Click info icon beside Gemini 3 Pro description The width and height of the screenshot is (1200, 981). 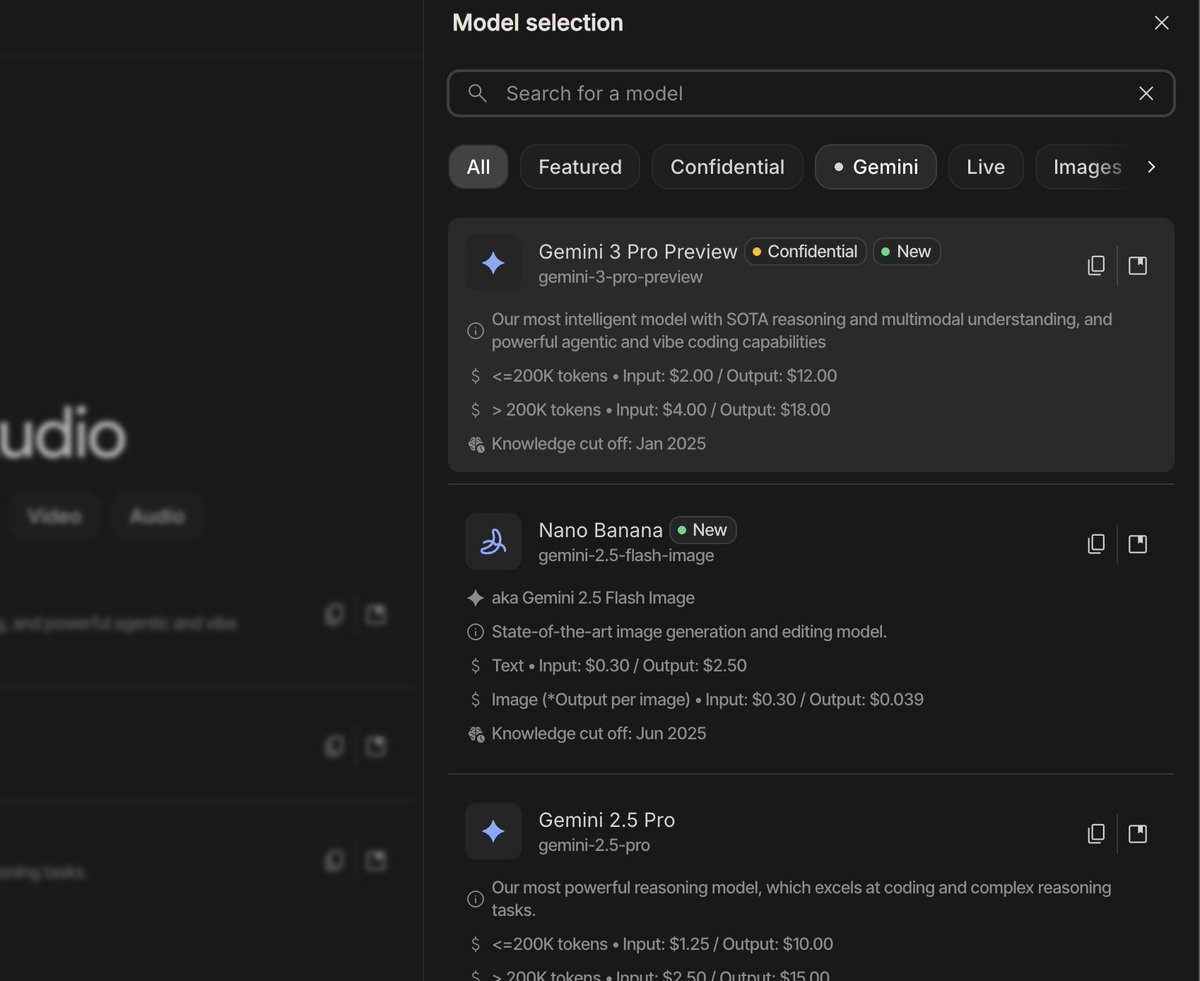pos(476,330)
